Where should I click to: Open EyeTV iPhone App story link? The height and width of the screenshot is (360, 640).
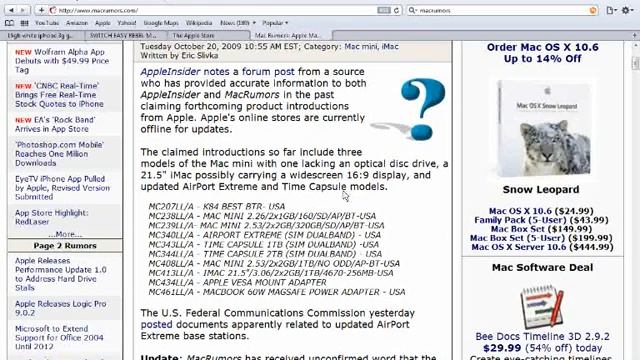[62, 188]
